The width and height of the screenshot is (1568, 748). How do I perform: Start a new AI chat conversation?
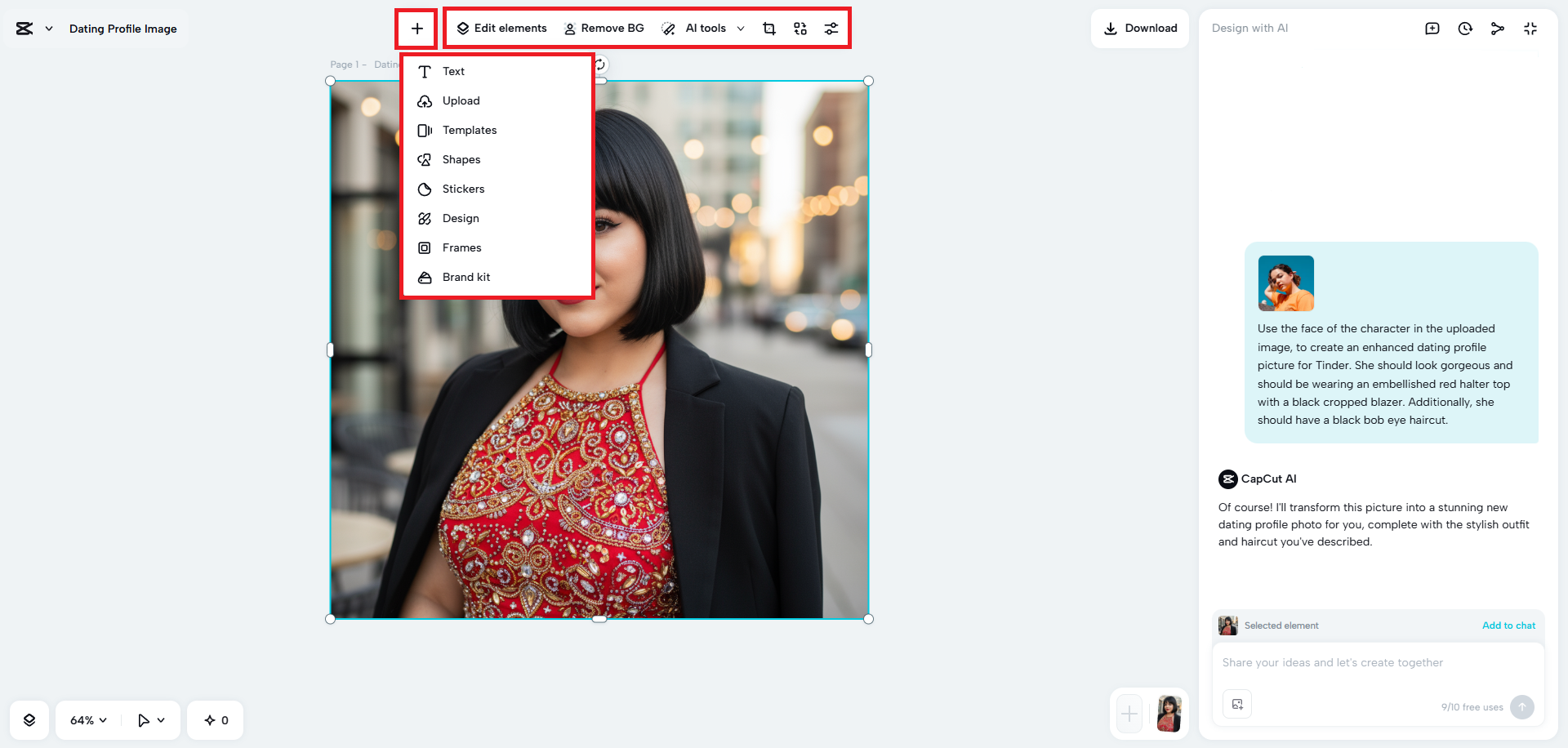click(1432, 28)
